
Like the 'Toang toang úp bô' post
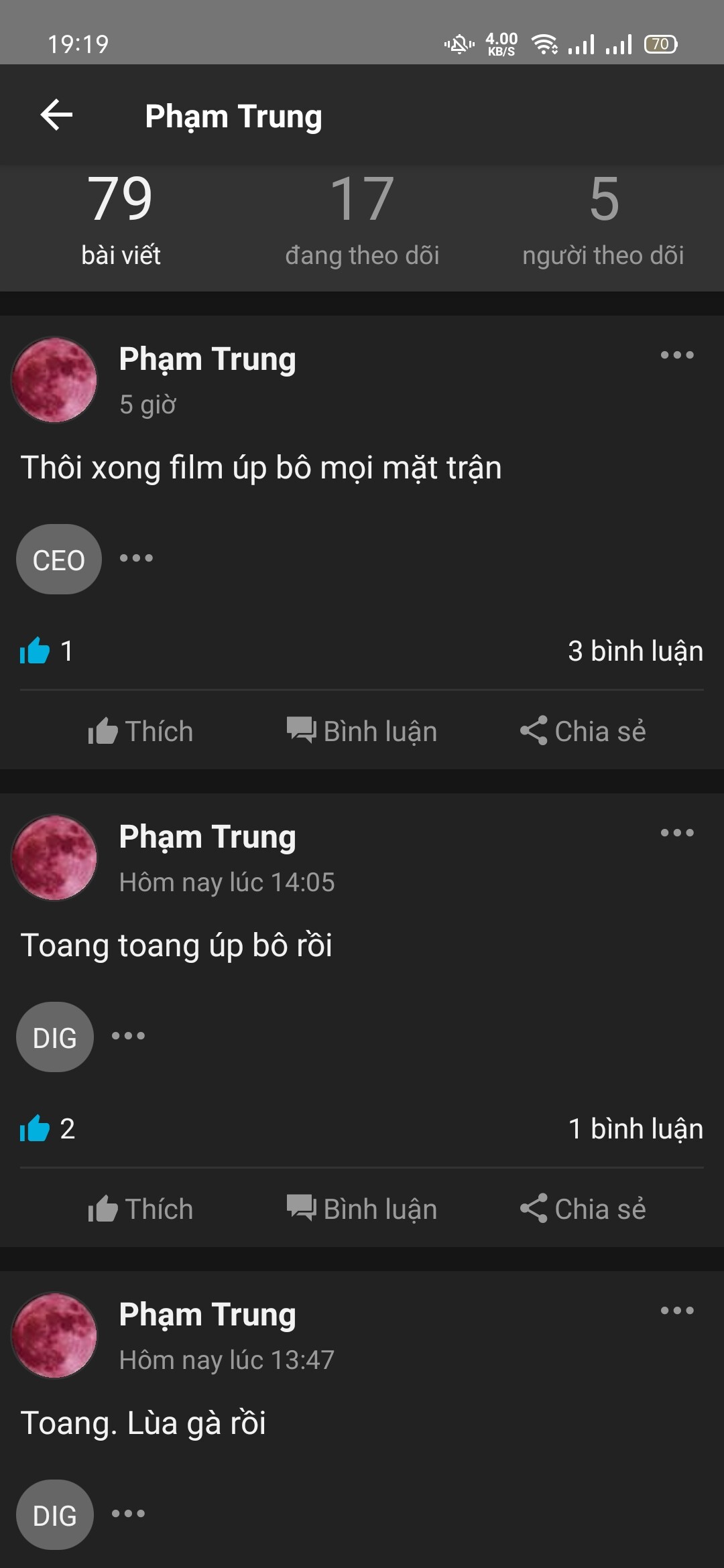pos(141,1209)
